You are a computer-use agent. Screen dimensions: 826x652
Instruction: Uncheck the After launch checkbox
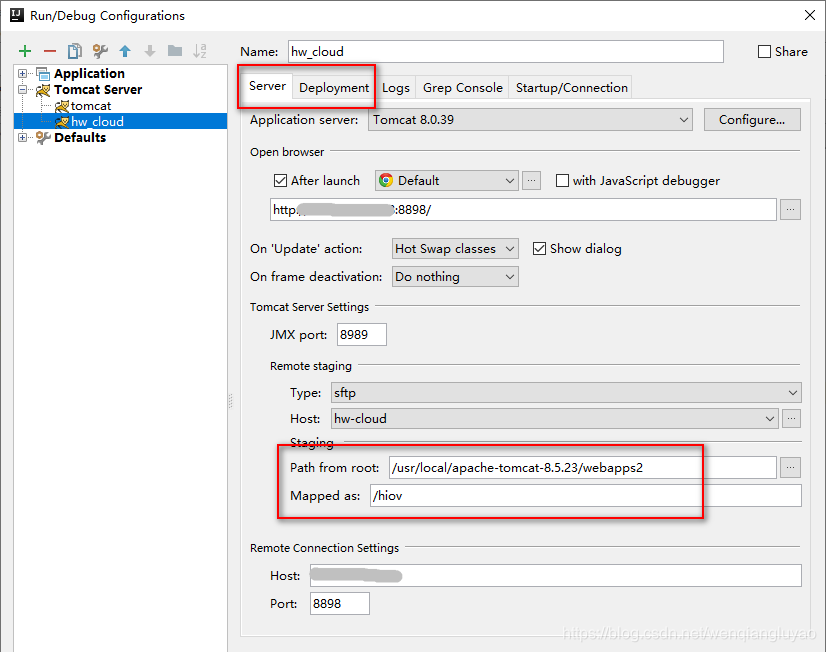coord(280,181)
